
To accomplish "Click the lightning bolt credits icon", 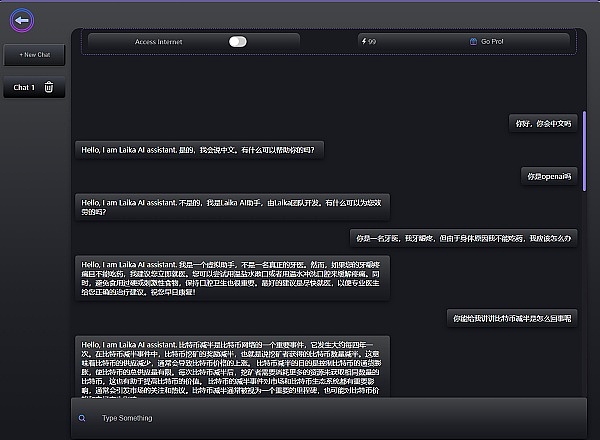I will (363, 42).
